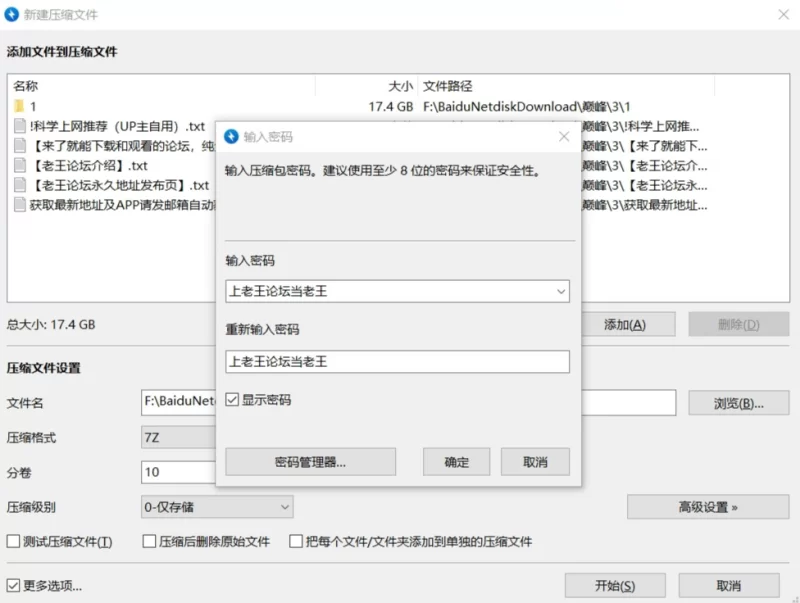800x603 pixels.
Task: Click 浏览(B)... to browse location
Action: (738, 404)
